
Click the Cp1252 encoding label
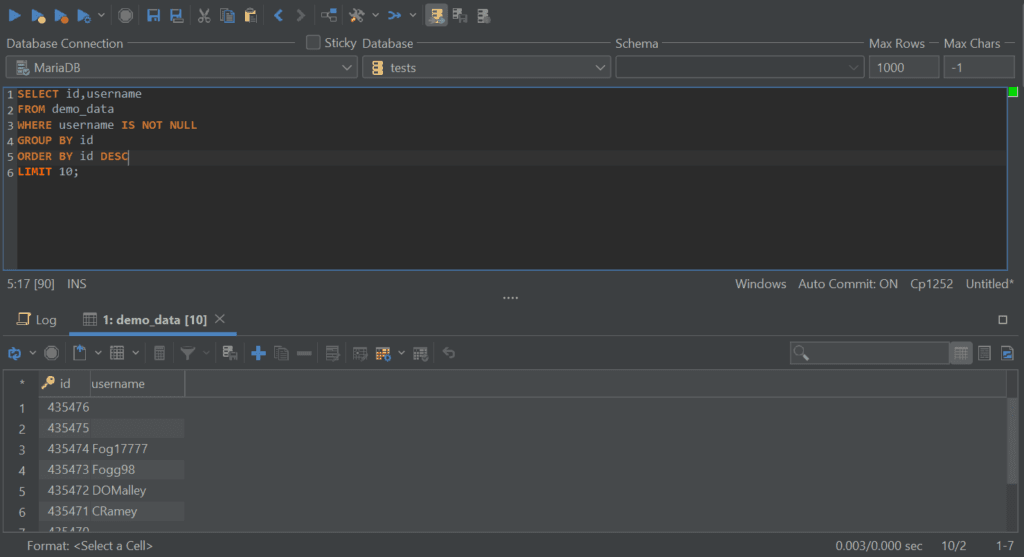931,284
